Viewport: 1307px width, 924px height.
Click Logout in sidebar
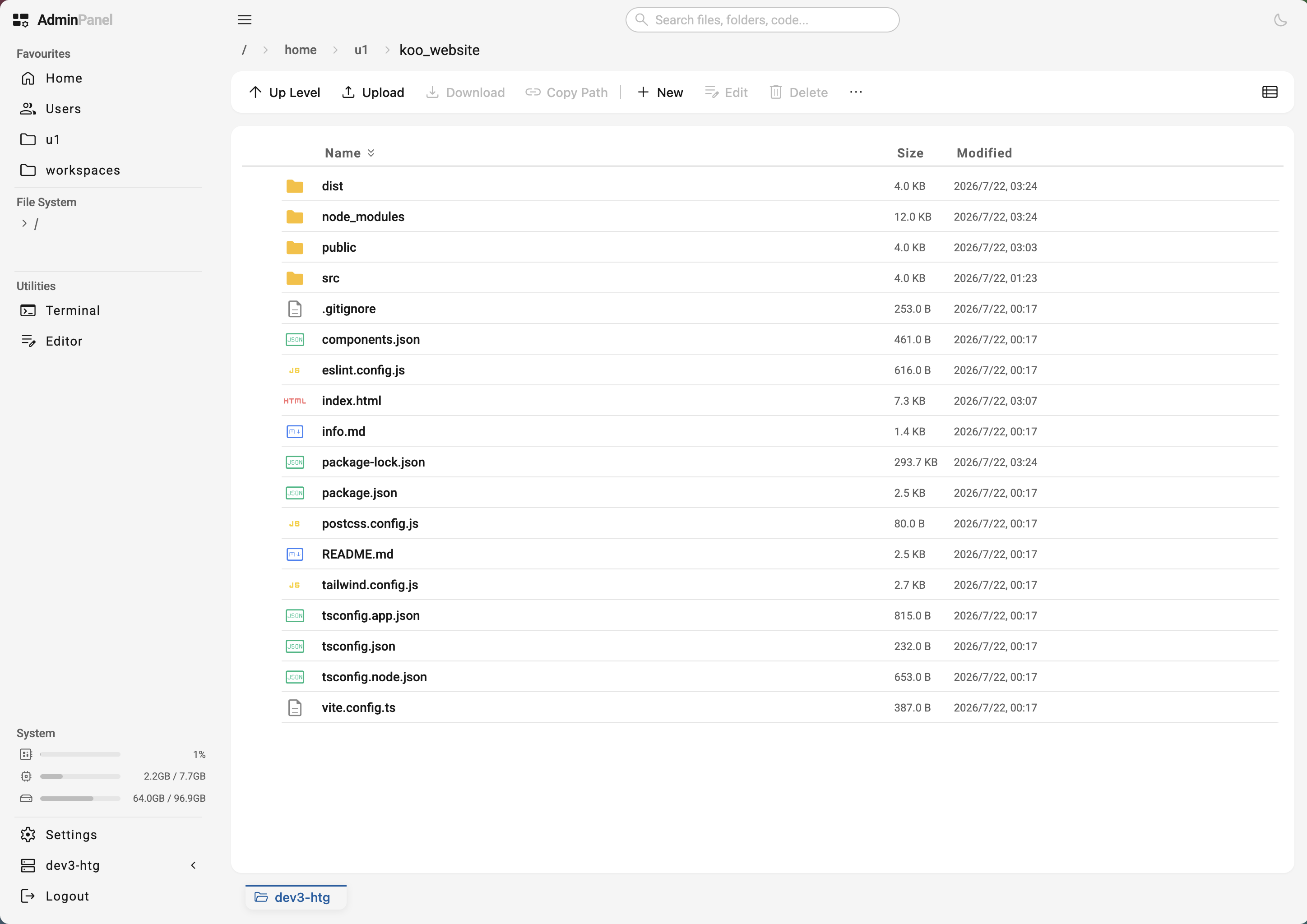[108, 896]
